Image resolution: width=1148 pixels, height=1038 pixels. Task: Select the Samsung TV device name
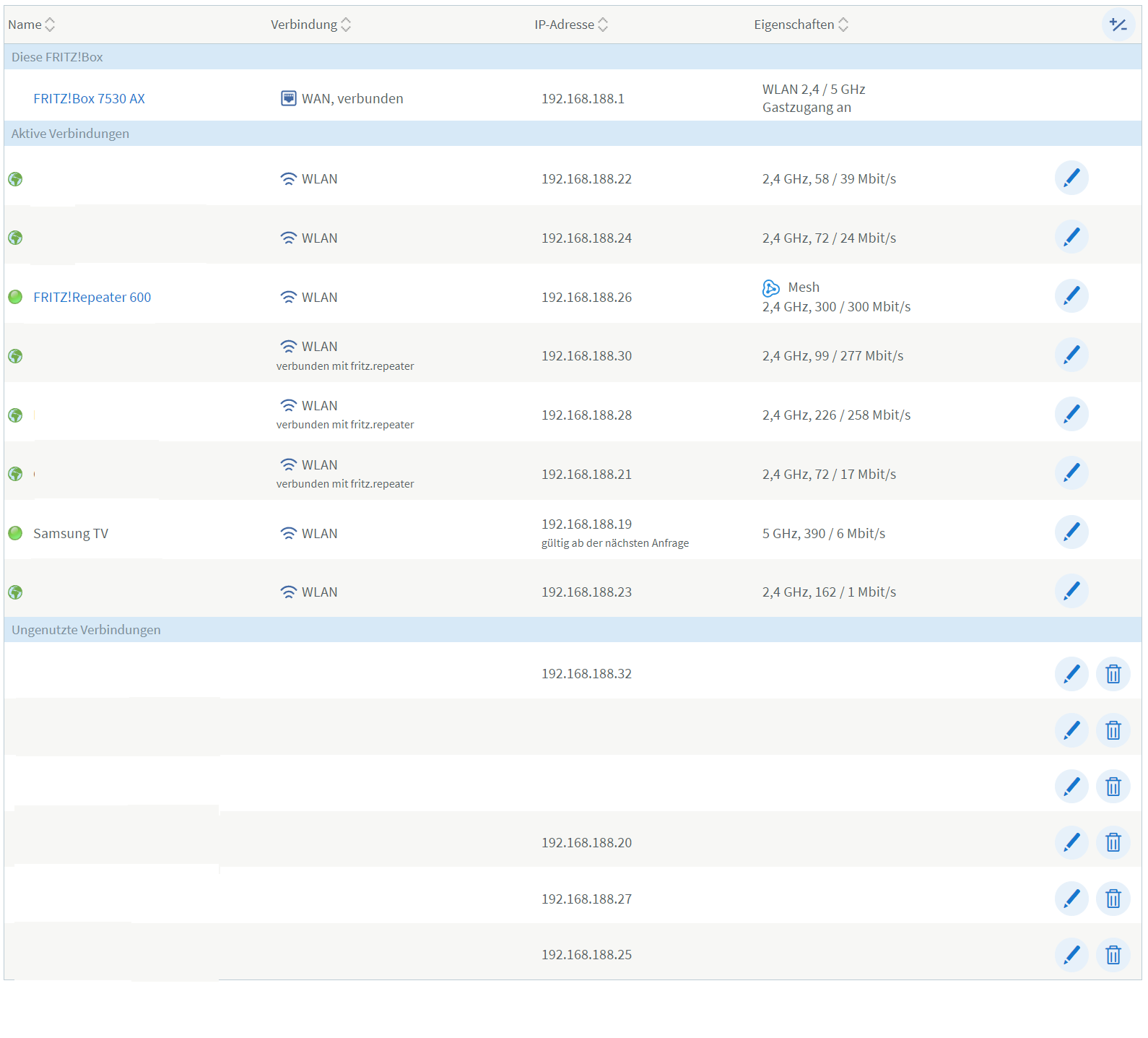tap(71, 534)
